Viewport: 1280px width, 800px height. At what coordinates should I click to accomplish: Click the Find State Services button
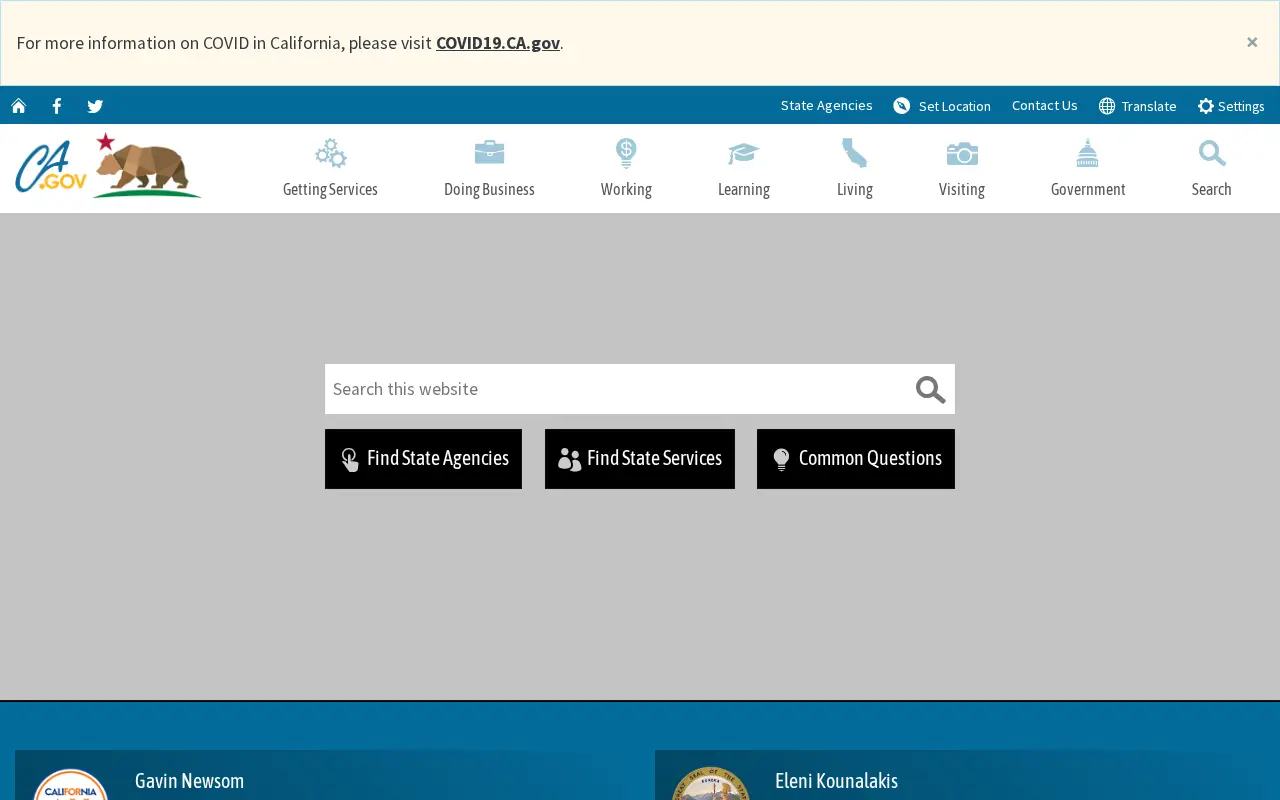(x=640, y=459)
